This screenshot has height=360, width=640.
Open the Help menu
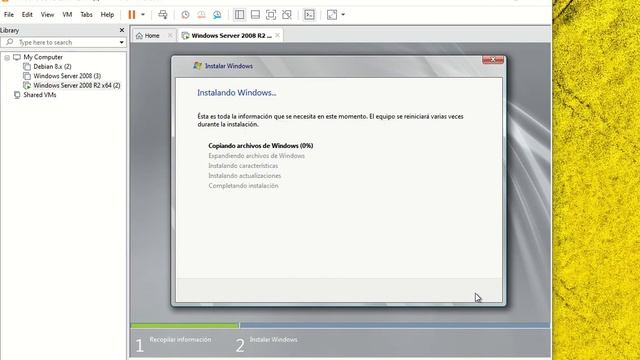[107, 14]
